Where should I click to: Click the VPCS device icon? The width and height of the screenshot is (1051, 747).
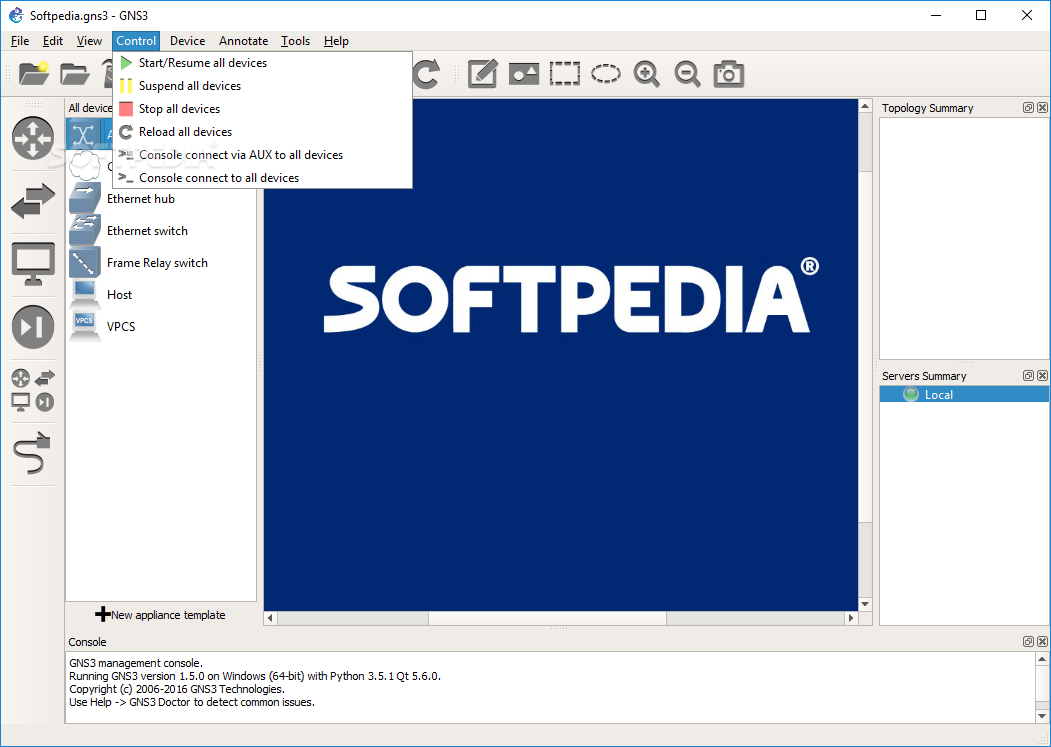tap(84, 327)
